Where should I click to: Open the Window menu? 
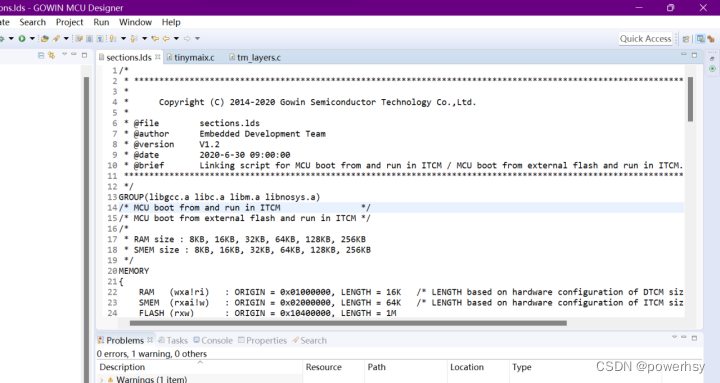pos(135,22)
